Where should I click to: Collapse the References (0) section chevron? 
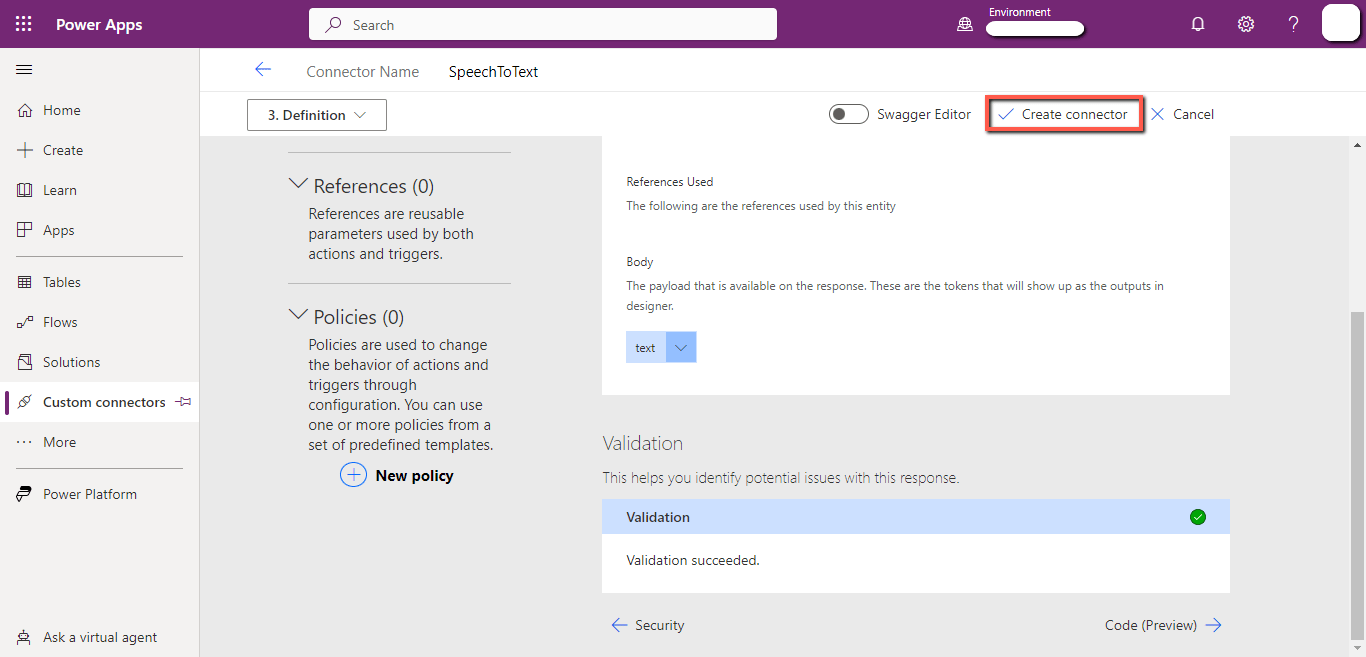pos(298,184)
